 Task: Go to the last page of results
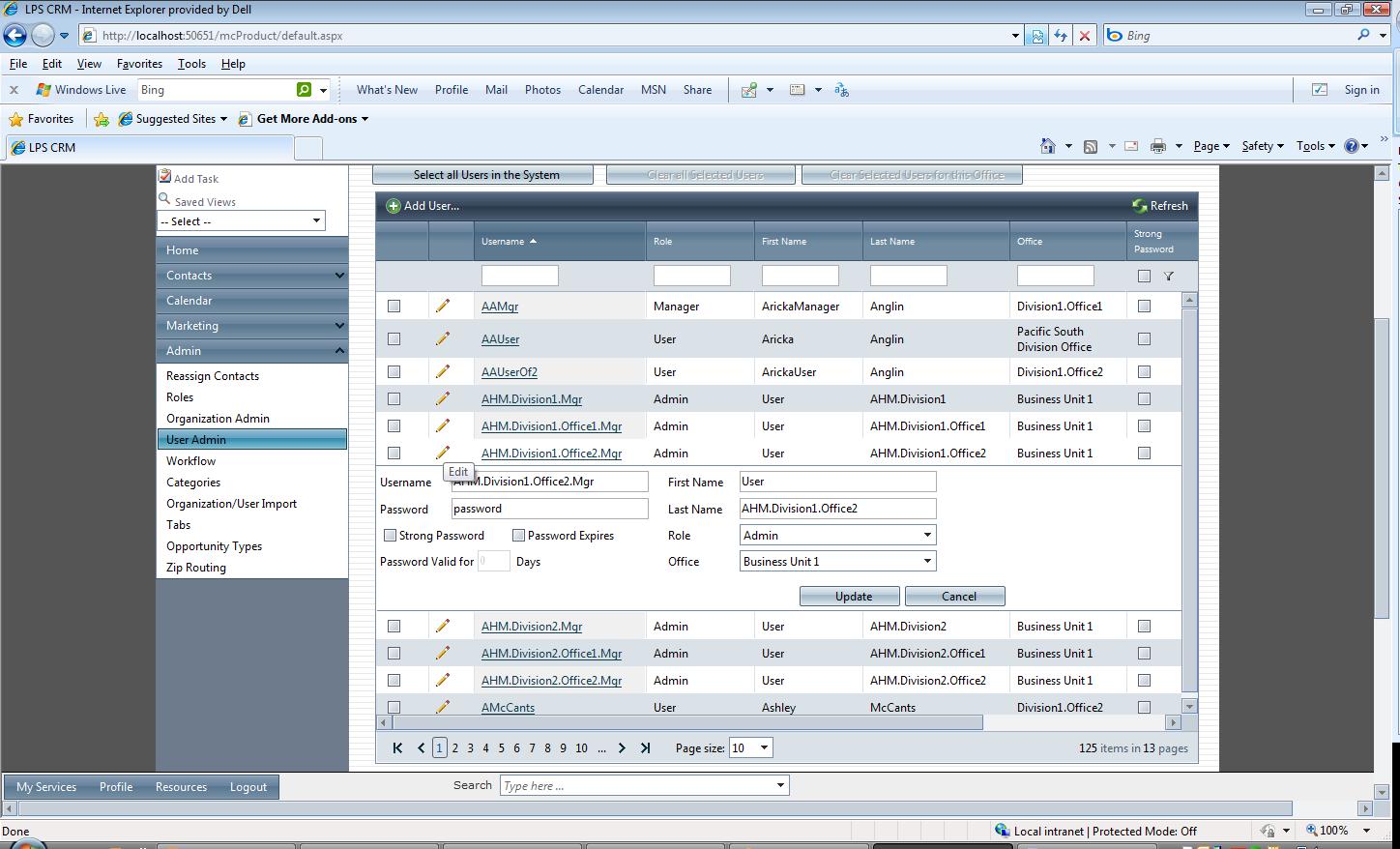646,747
